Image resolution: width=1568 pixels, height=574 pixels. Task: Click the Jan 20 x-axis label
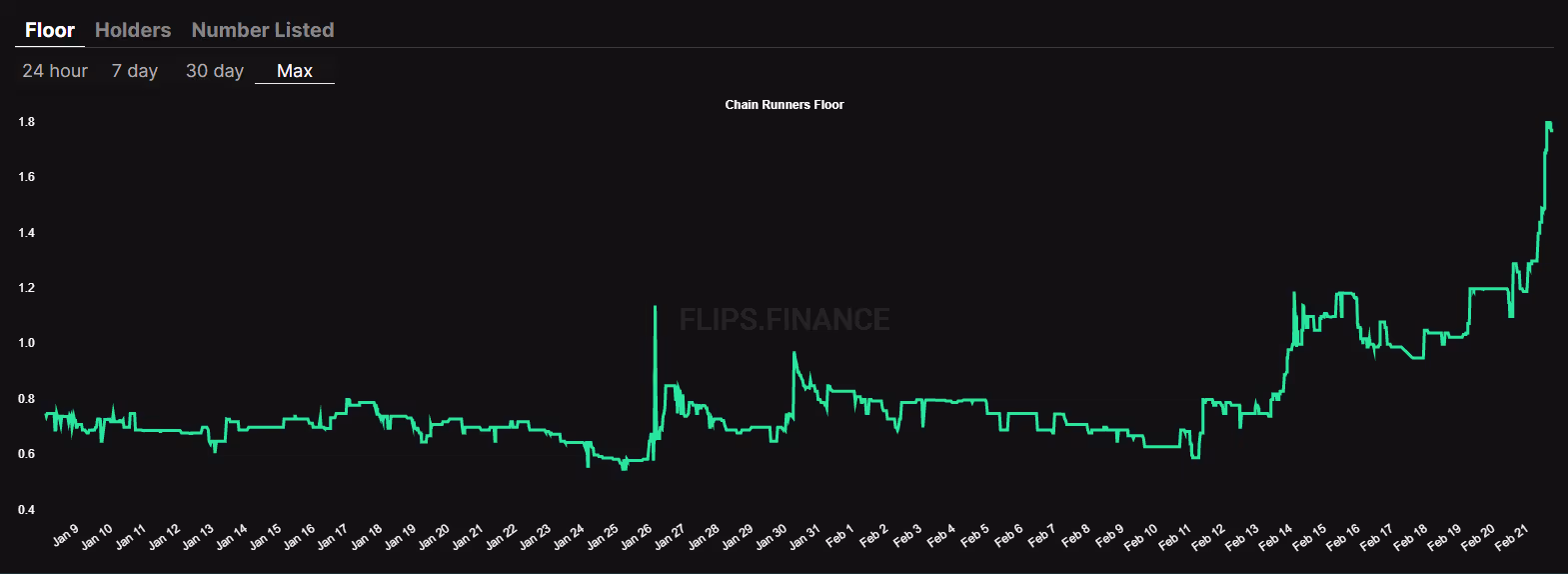click(x=434, y=538)
